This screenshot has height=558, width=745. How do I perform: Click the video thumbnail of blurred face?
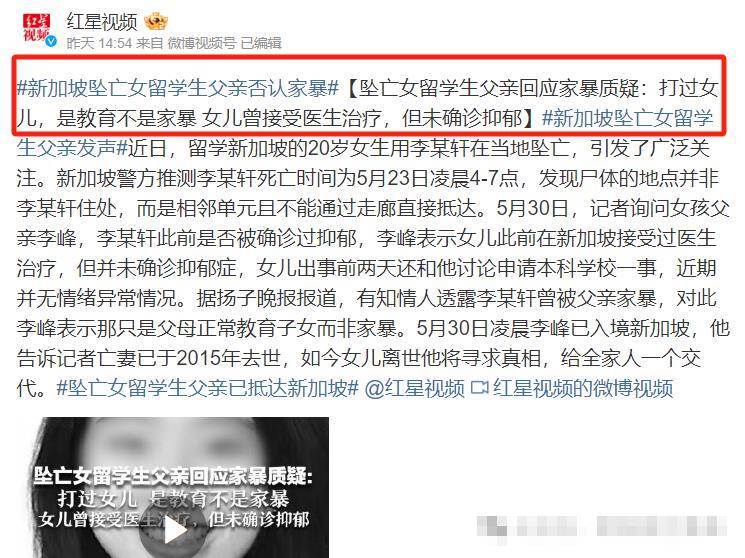[x=173, y=487]
